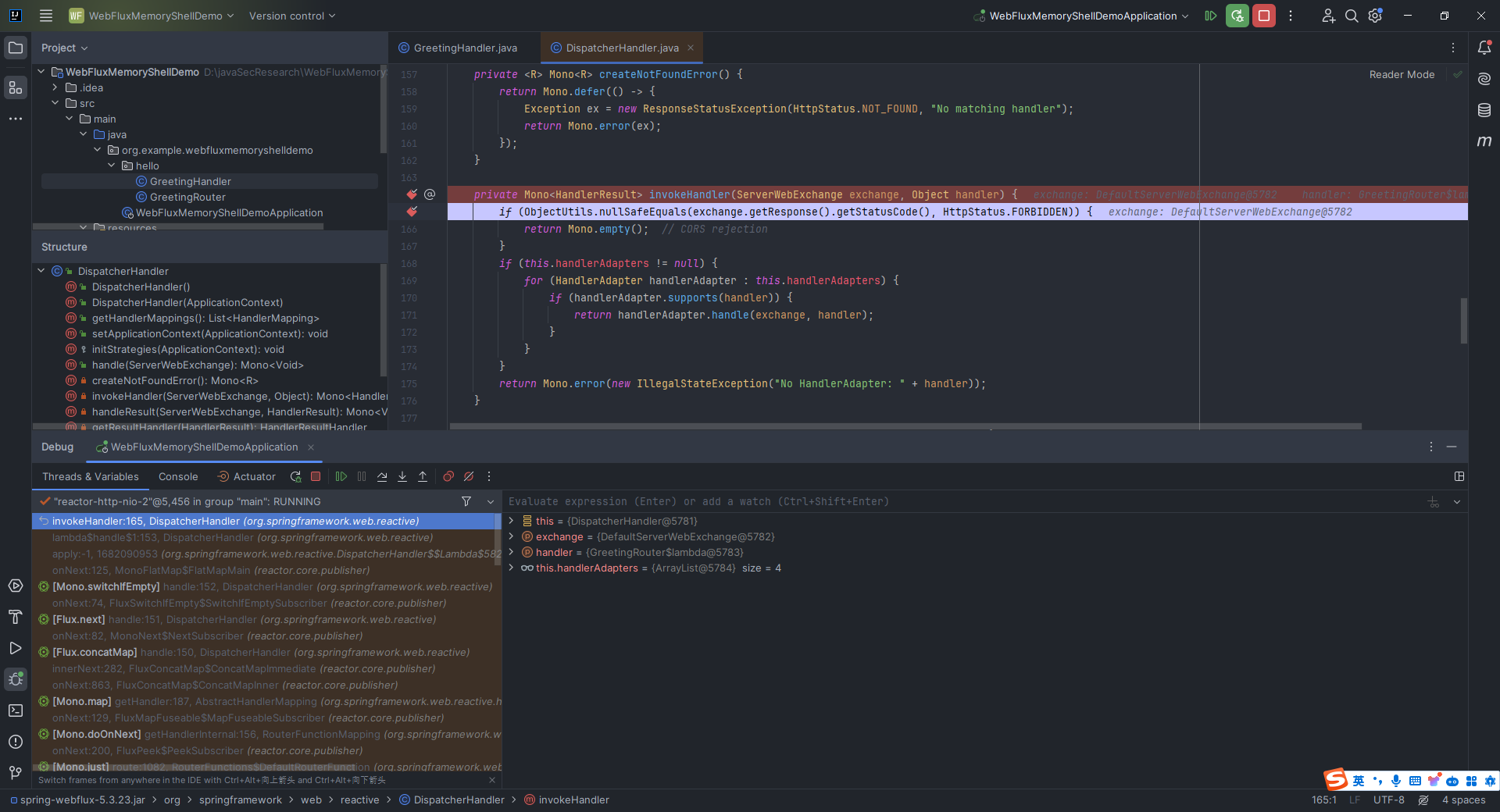Open project name WebFluxMemoryShellDemo dropdown
The height and width of the screenshot is (812, 1500).
point(152,16)
